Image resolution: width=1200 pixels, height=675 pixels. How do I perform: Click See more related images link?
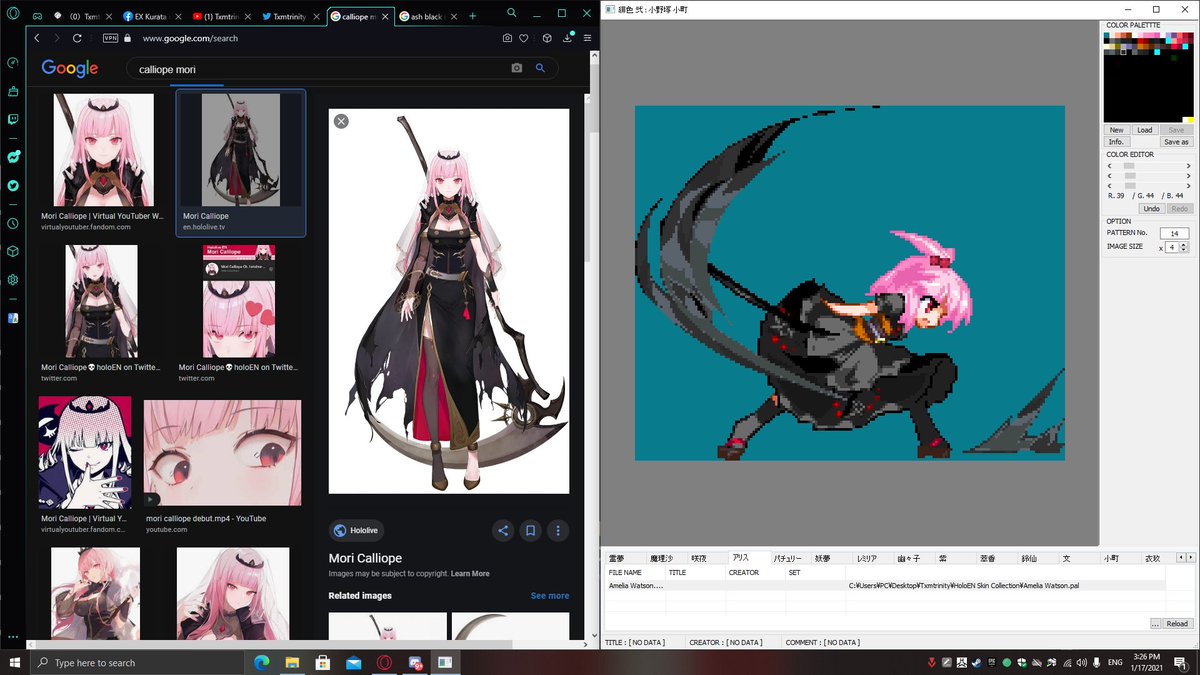coord(549,596)
